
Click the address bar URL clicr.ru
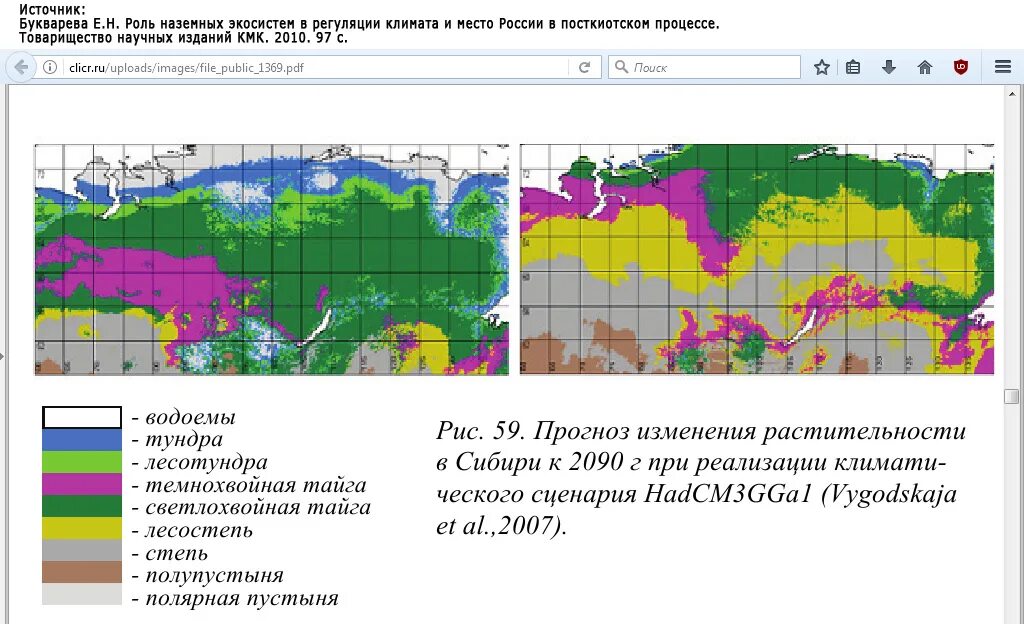(186, 67)
